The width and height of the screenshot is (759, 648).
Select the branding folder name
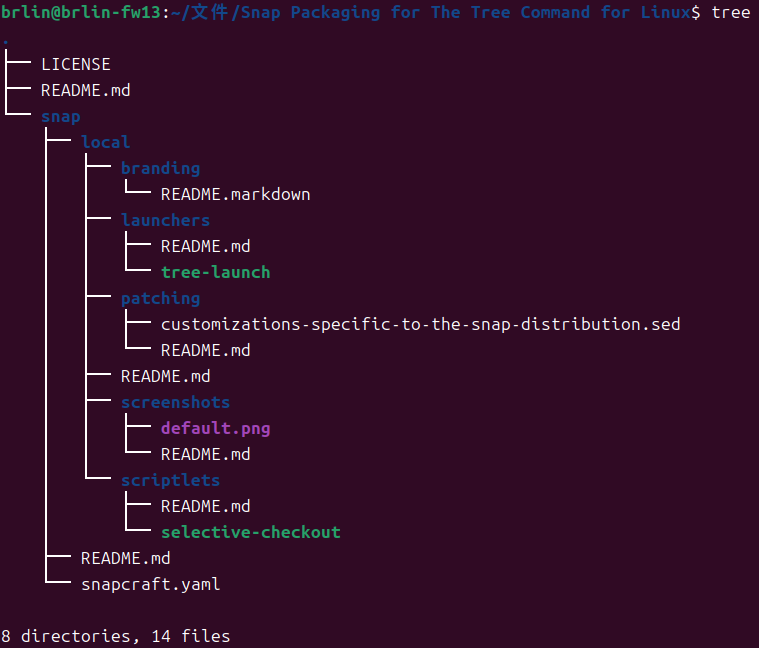(x=160, y=168)
